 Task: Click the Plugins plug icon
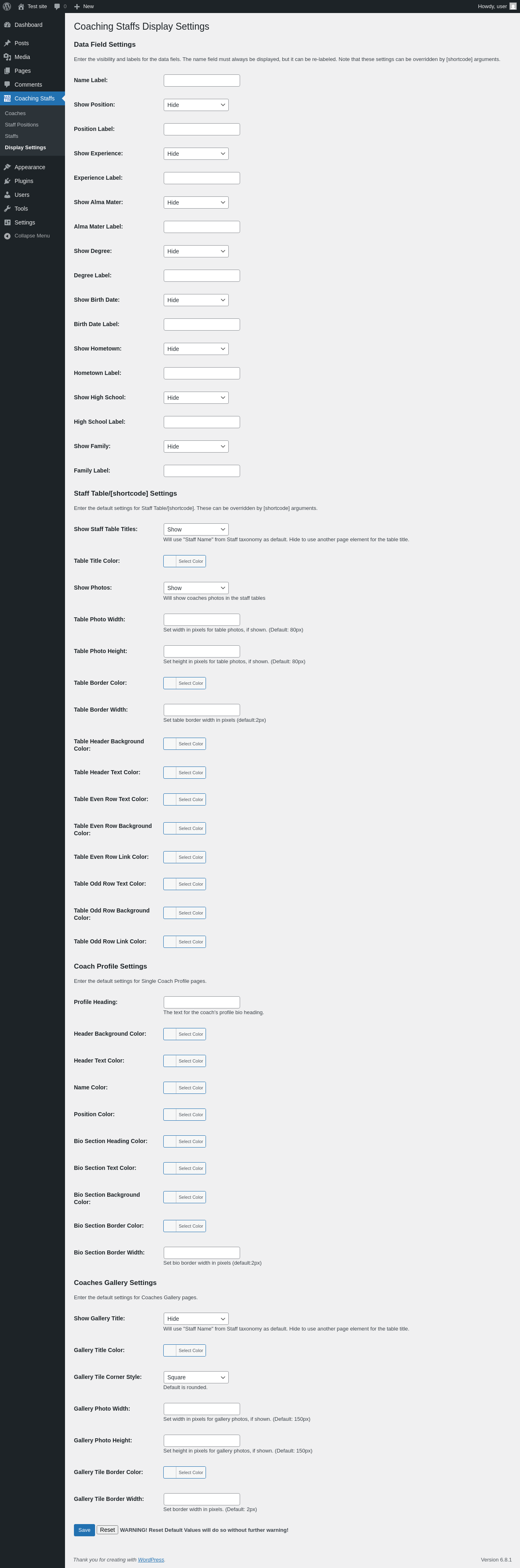tap(7, 181)
